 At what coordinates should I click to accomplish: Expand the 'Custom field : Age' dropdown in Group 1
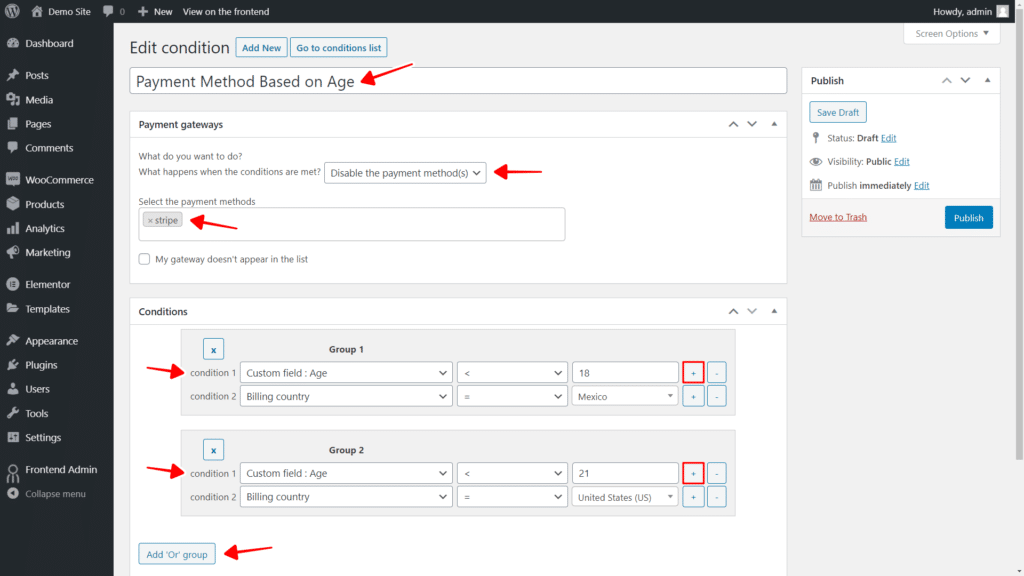click(x=345, y=372)
